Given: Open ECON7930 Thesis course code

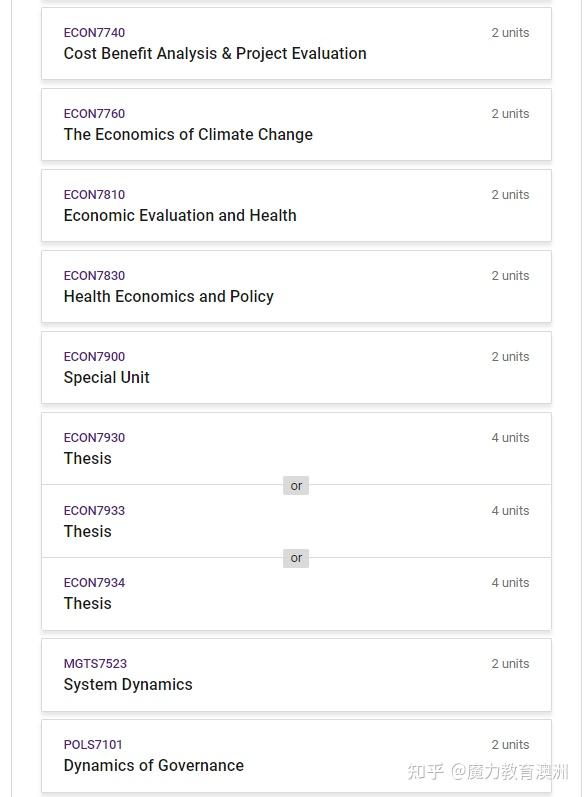Looking at the screenshot, I should [x=94, y=438].
